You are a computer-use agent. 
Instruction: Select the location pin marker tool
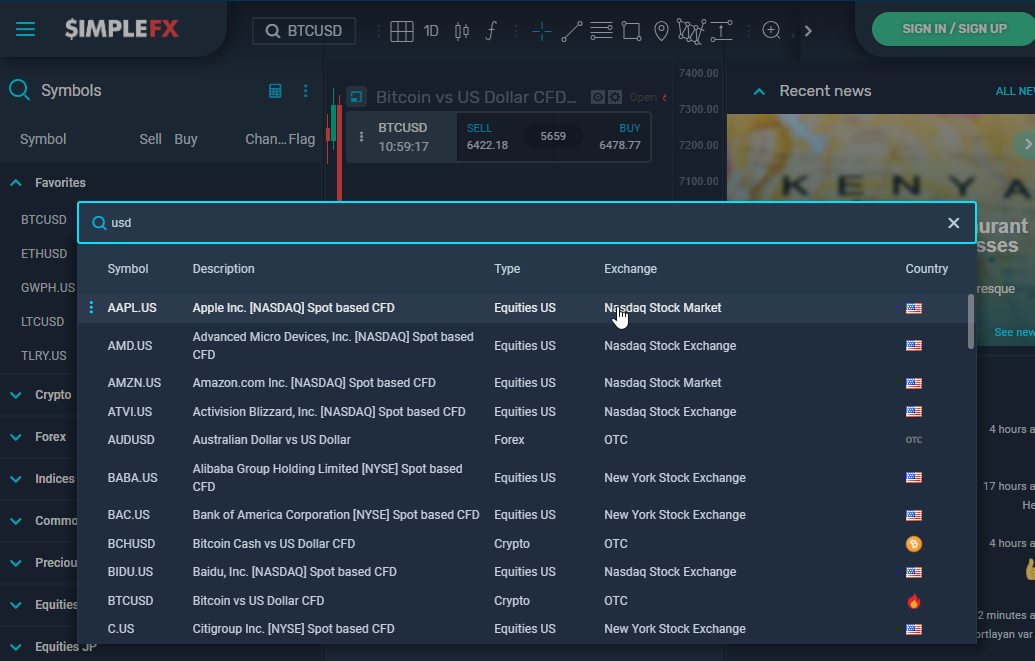661,31
